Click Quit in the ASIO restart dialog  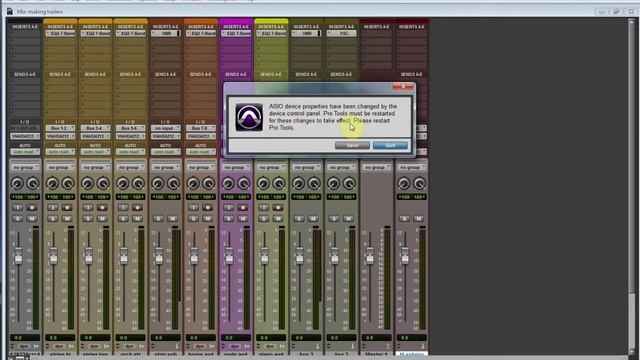pyautogui.click(x=390, y=145)
